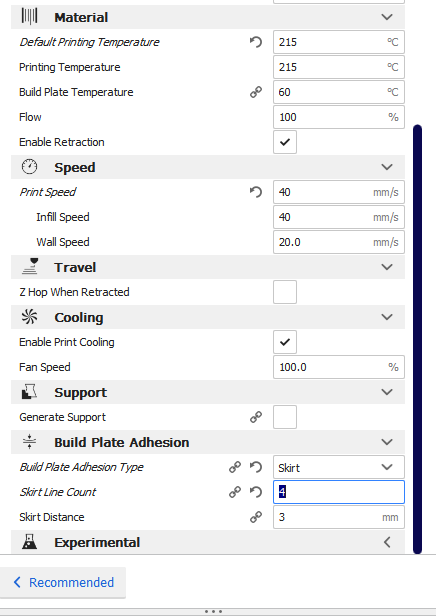Click the settings panel vertical scrollbar
436x616 pixels.
(x=418, y=339)
